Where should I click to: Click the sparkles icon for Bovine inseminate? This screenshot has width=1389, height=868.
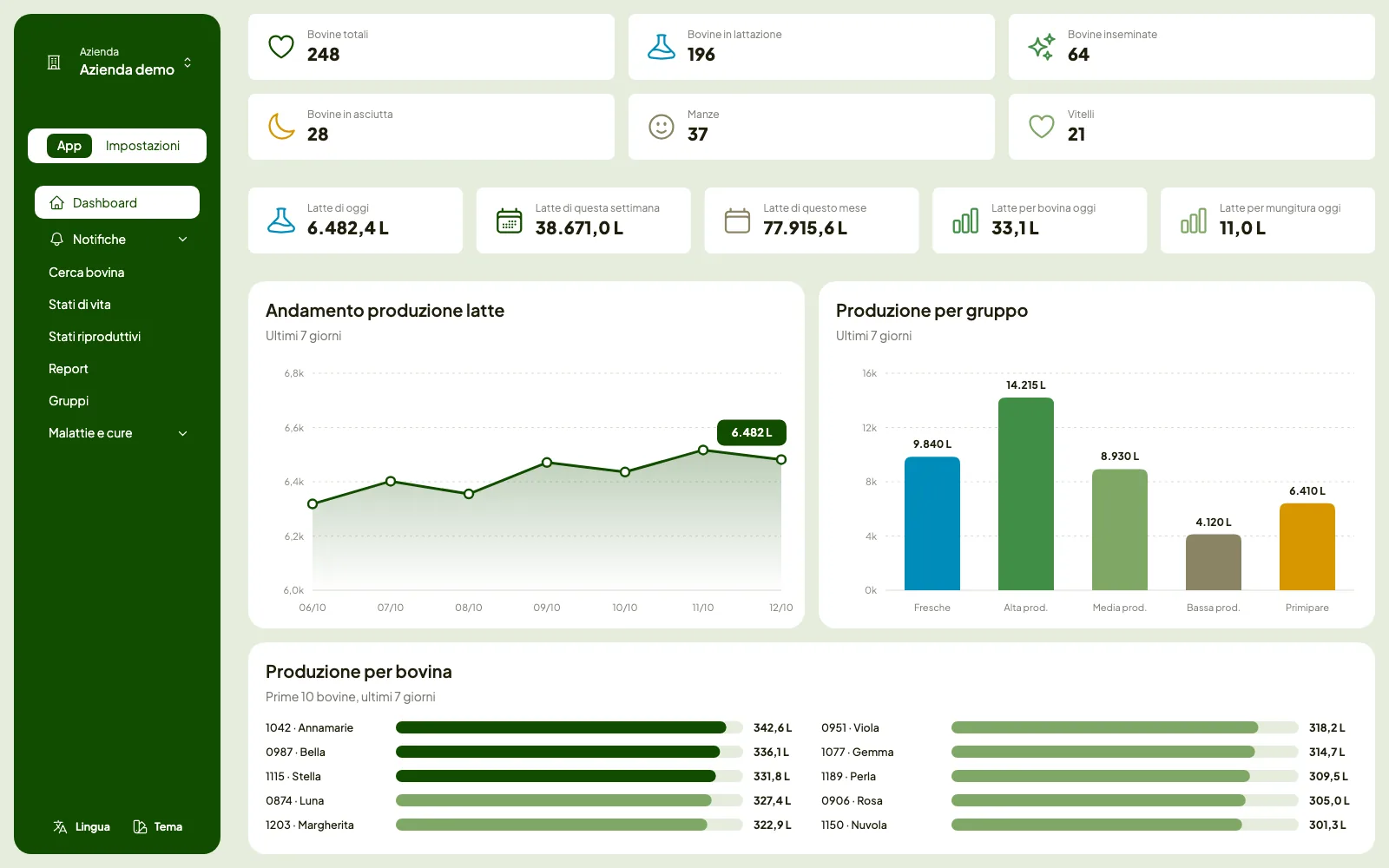(x=1042, y=46)
